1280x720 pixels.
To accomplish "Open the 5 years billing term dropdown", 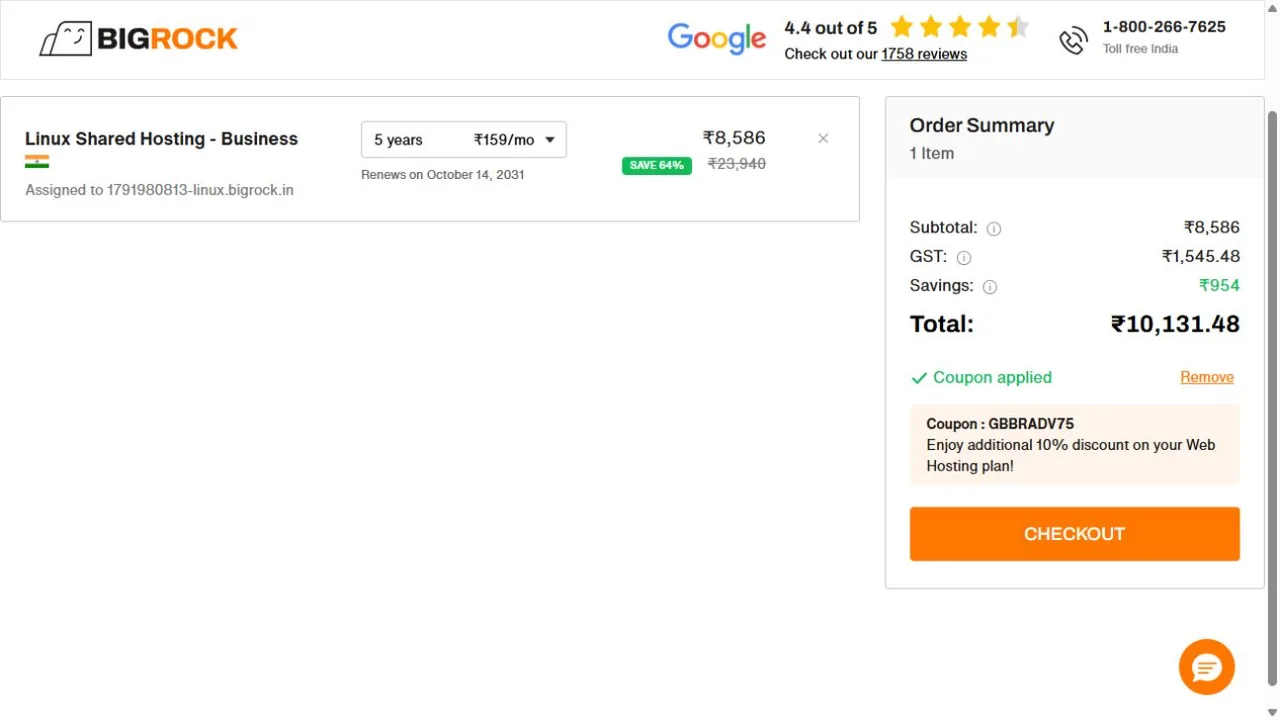I will coord(464,140).
